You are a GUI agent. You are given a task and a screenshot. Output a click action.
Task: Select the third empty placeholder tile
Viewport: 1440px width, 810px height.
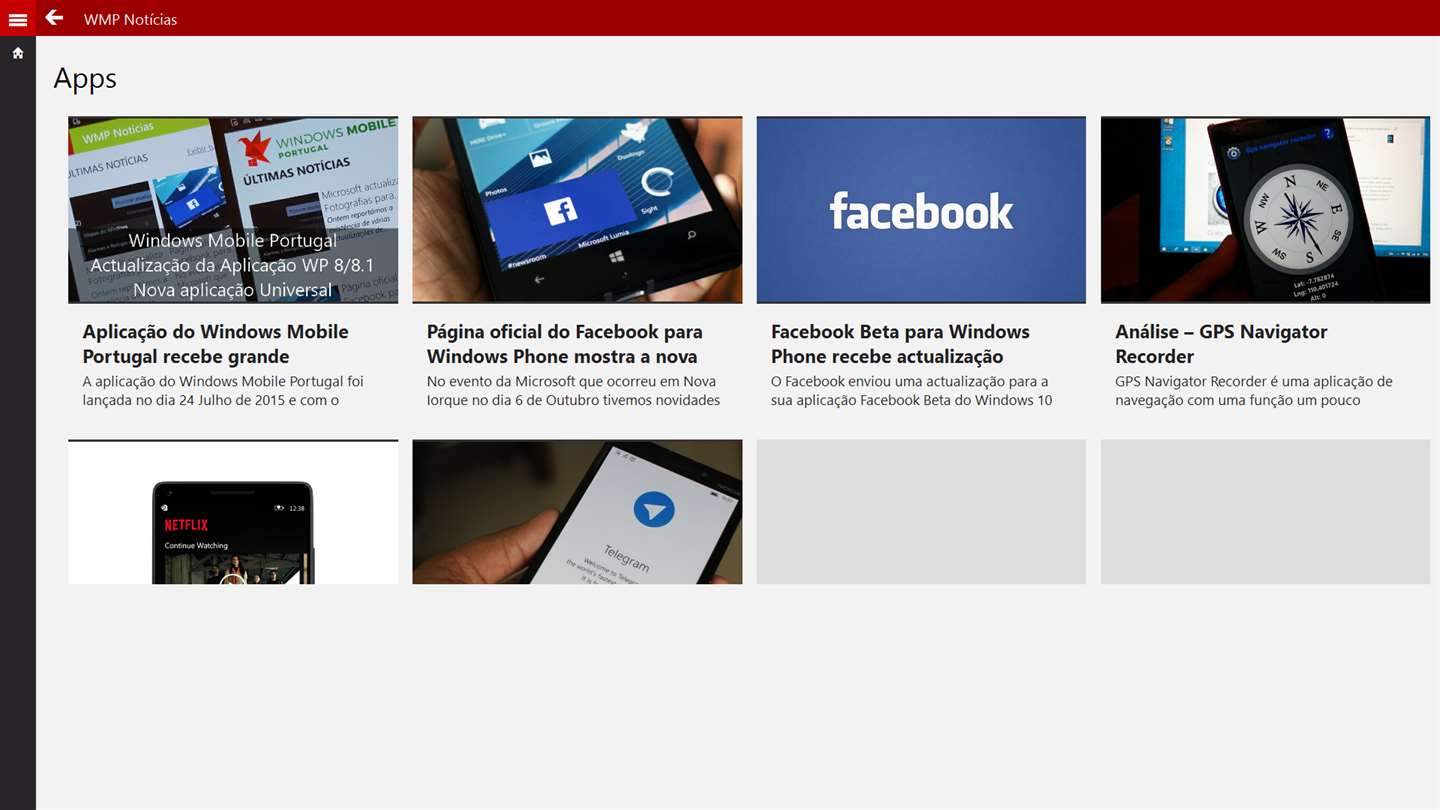(x=921, y=512)
